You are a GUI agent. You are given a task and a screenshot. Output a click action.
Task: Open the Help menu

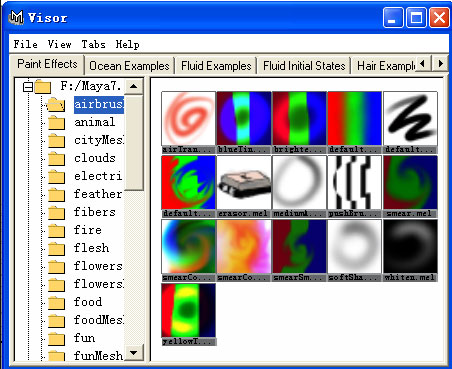tap(128, 44)
